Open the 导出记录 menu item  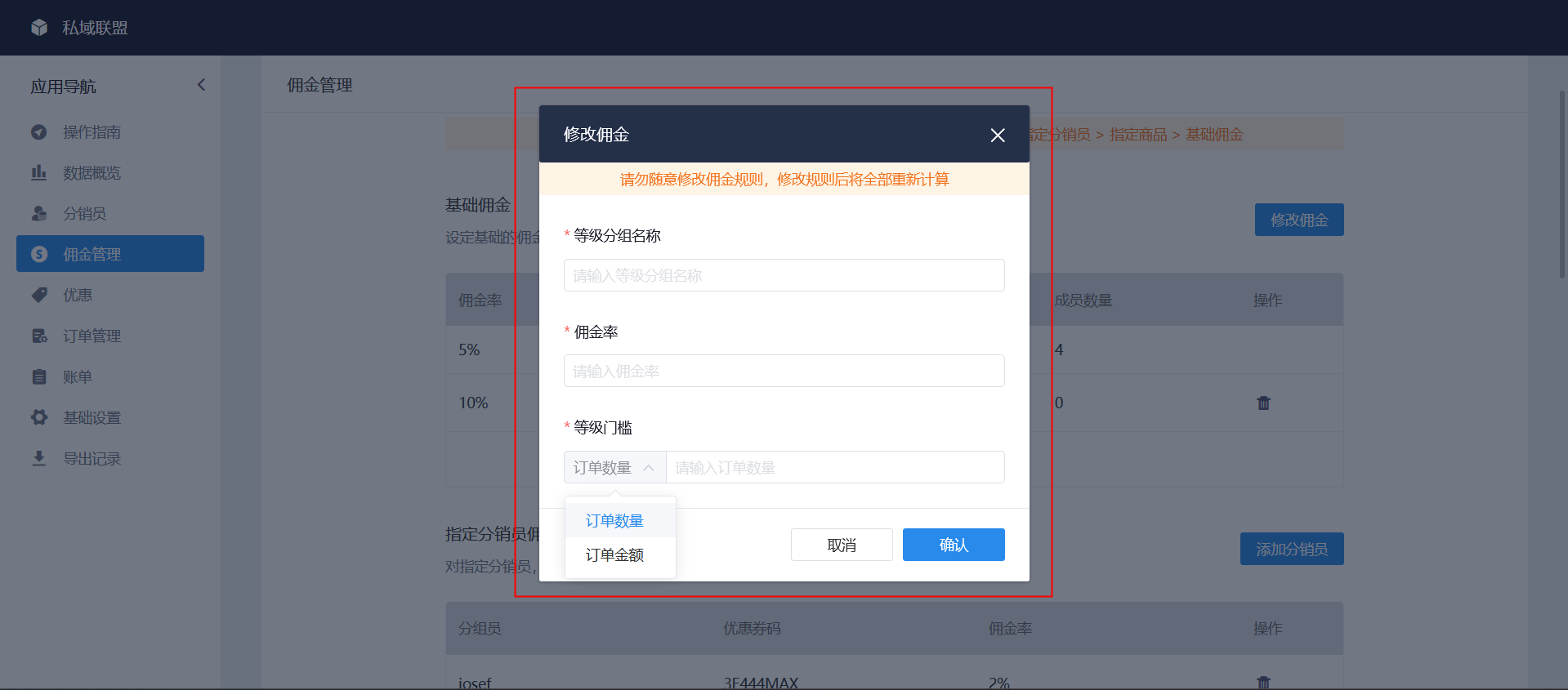pyautogui.click(x=110, y=459)
